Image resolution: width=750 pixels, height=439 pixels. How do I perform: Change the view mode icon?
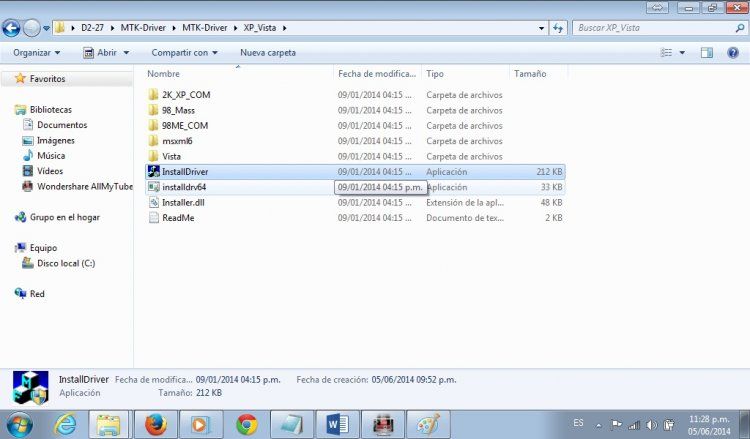click(x=666, y=53)
